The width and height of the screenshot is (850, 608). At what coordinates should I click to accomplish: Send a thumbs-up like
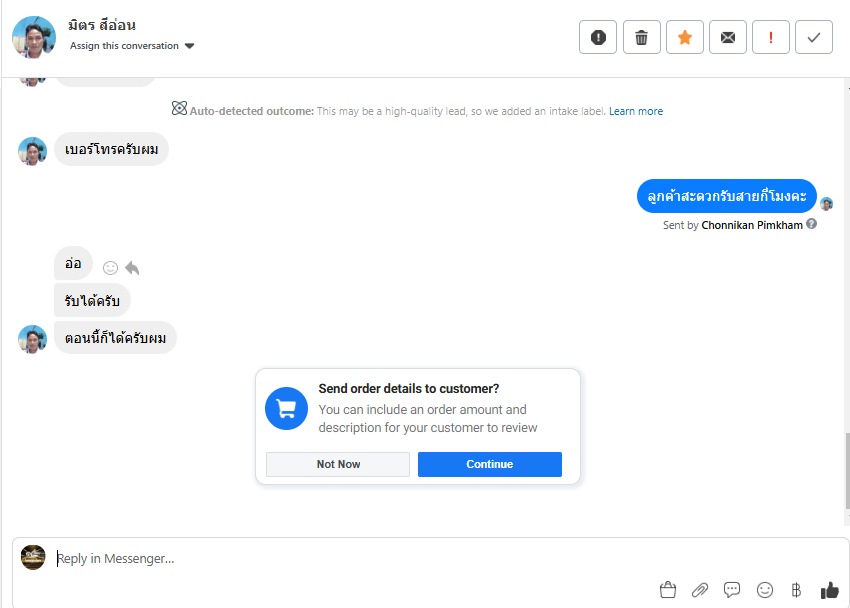(829, 590)
